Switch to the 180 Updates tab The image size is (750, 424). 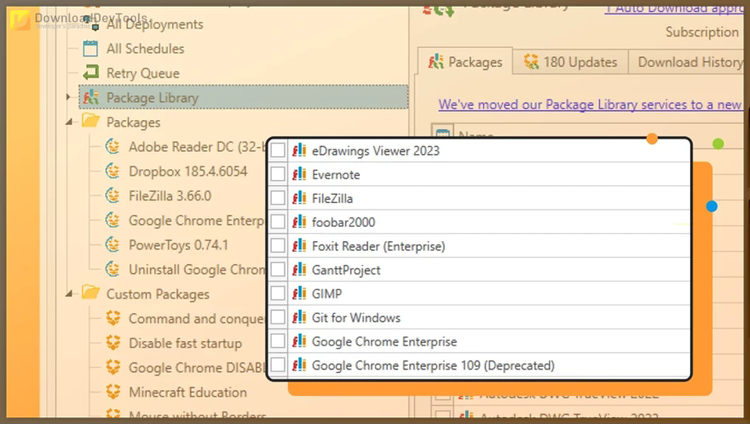[x=570, y=62]
